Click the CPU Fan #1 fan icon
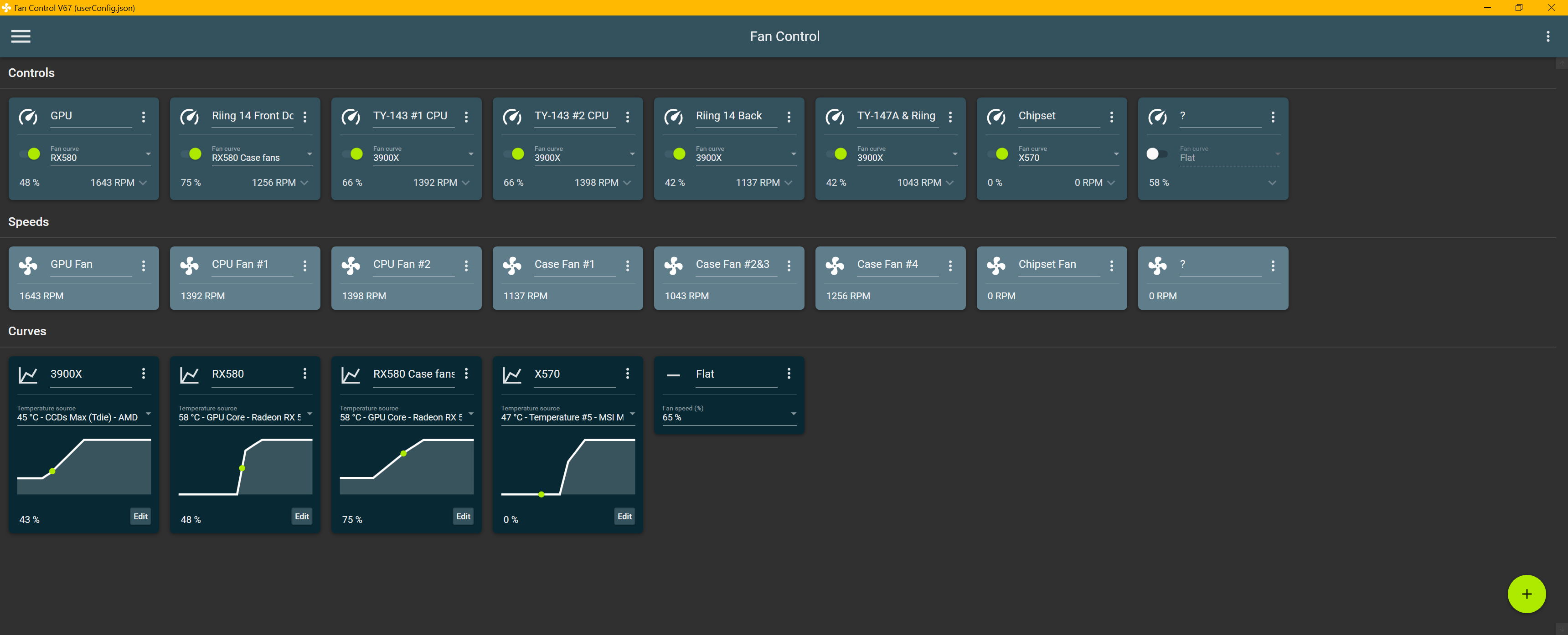This screenshot has width=1568, height=635. tap(189, 265)
